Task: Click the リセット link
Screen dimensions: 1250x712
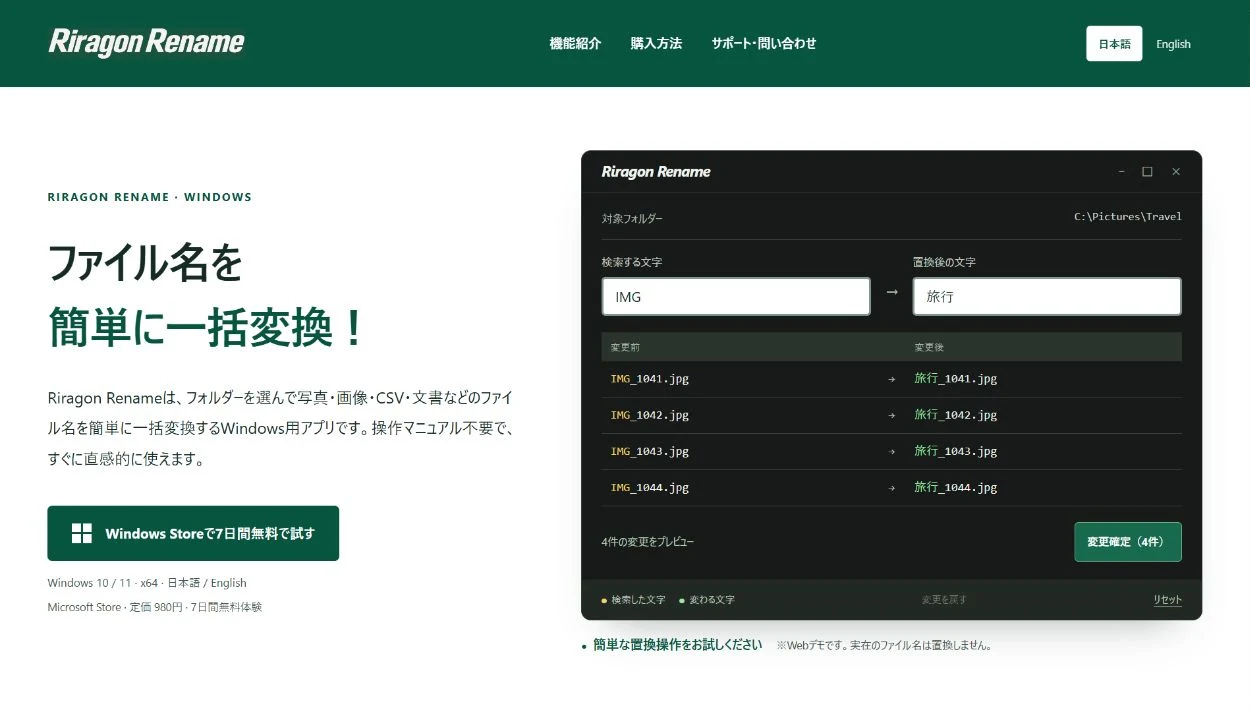Action: [1167, 600]
